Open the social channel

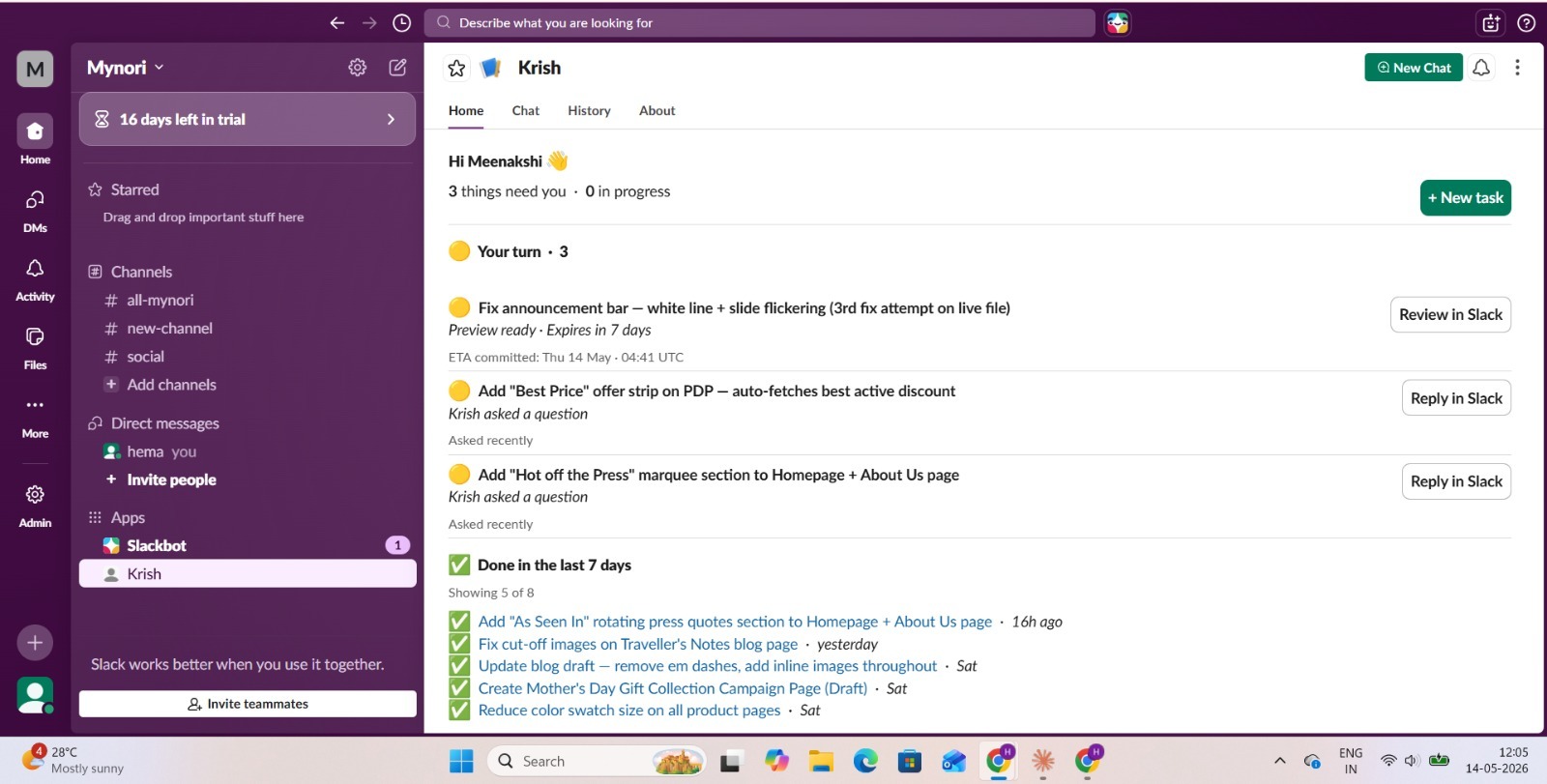point(248,356)
